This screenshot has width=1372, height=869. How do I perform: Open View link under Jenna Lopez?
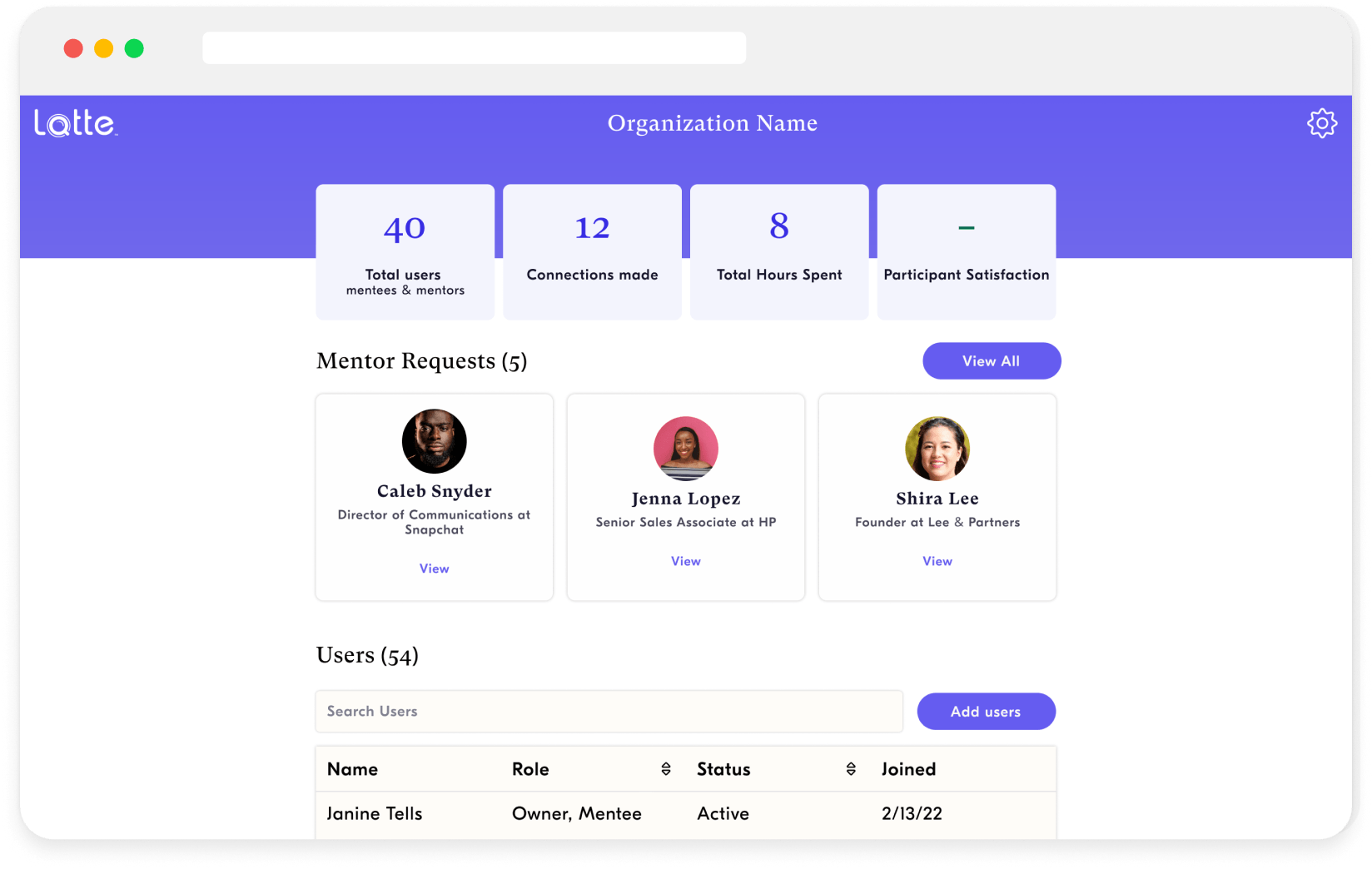coord(685,561)
